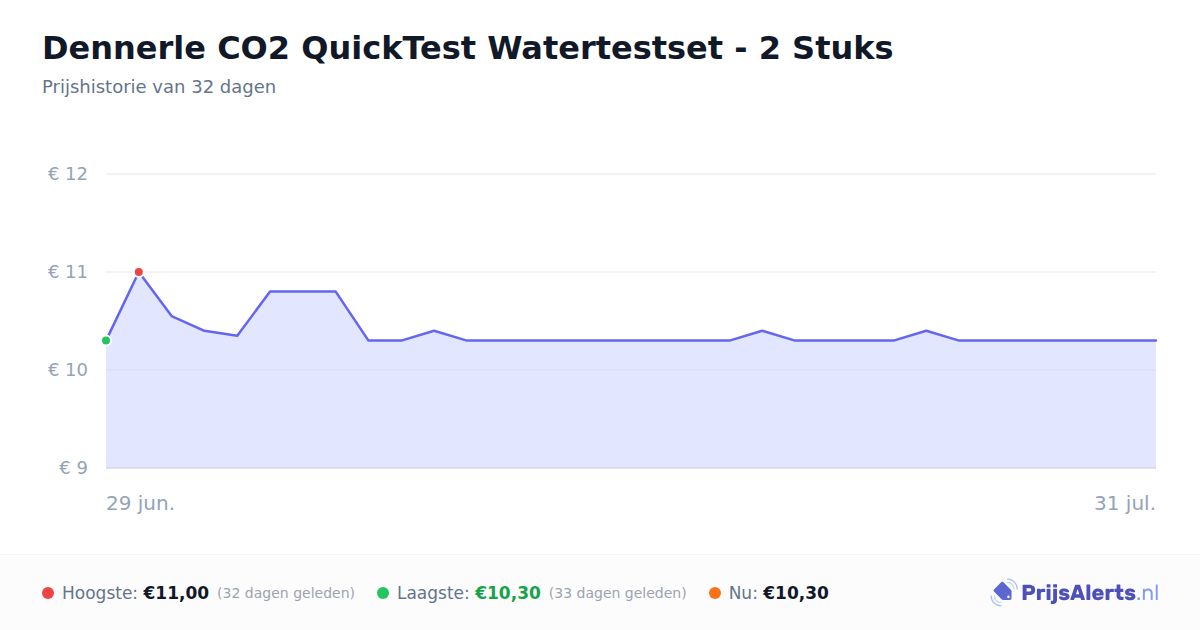Screen dimensions: 1200x630
Task: Select the Nu €10,30 current price
Action: (x=796, y=593)
